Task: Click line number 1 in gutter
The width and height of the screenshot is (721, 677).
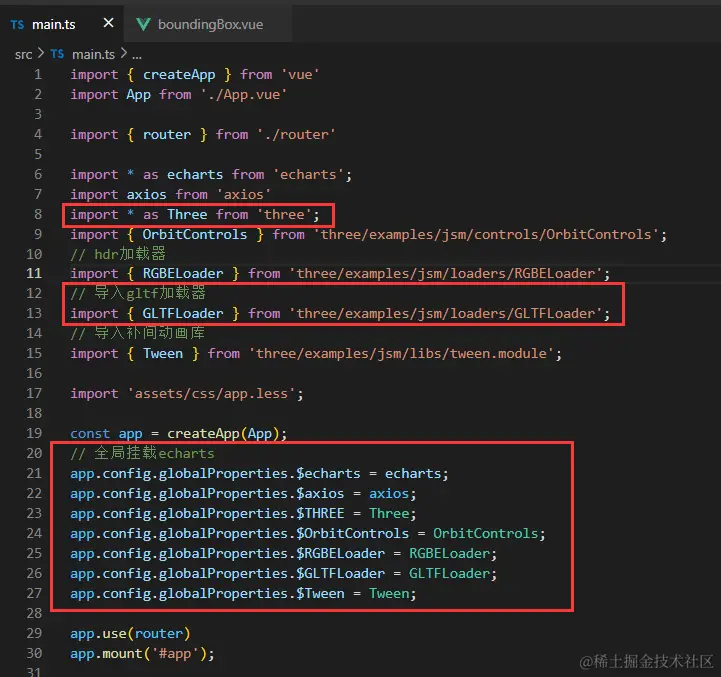Action: pyautogui.click(x=38, y=75)
